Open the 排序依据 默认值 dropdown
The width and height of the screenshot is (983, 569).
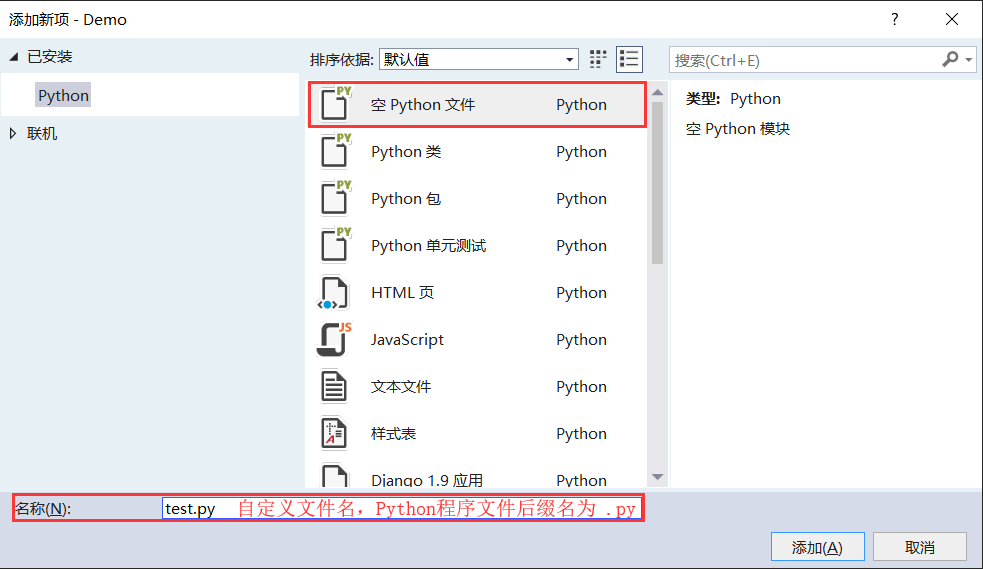(x=478, y=60)
